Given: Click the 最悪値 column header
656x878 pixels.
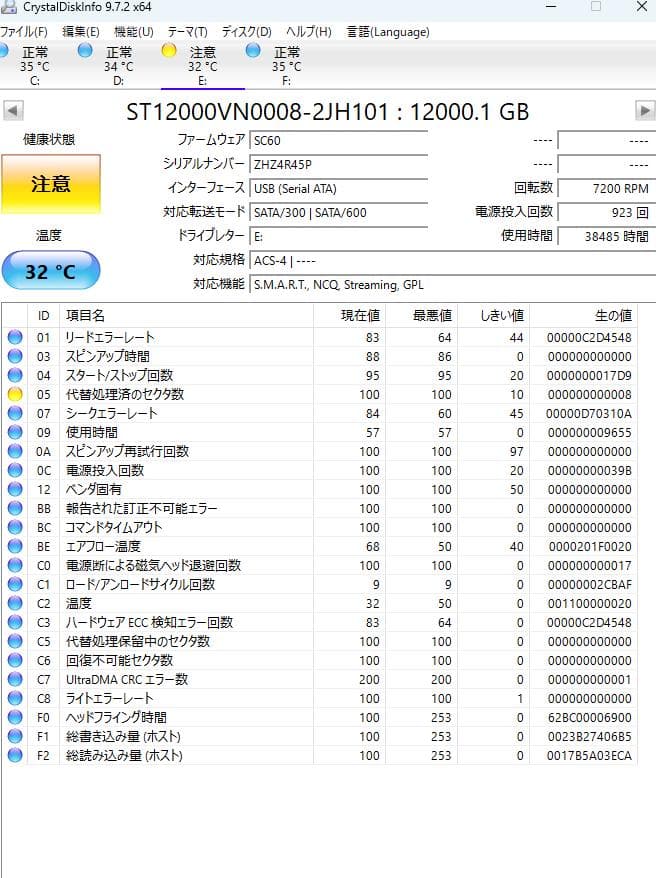Looking at the screenshot, I should pos(421,315).
